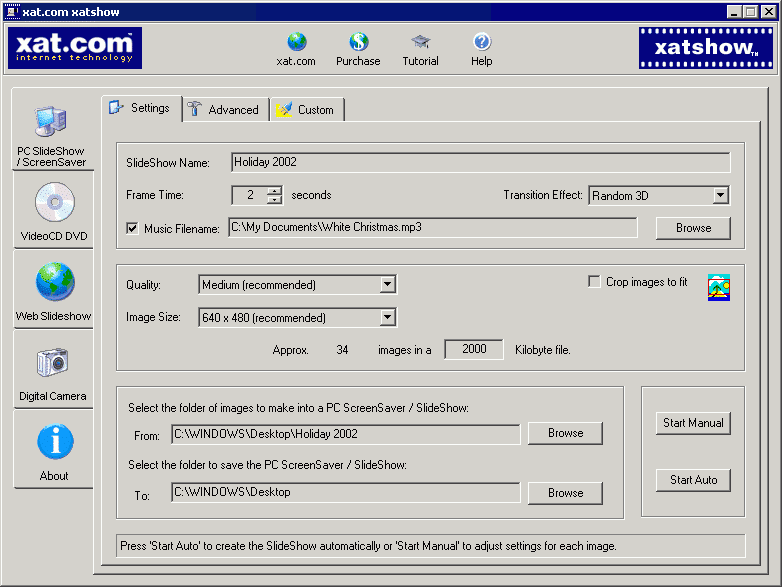Image resolution: width=782 pixels, height=587 pixels.
Task: Open the Custom tab
Action: 307,110
